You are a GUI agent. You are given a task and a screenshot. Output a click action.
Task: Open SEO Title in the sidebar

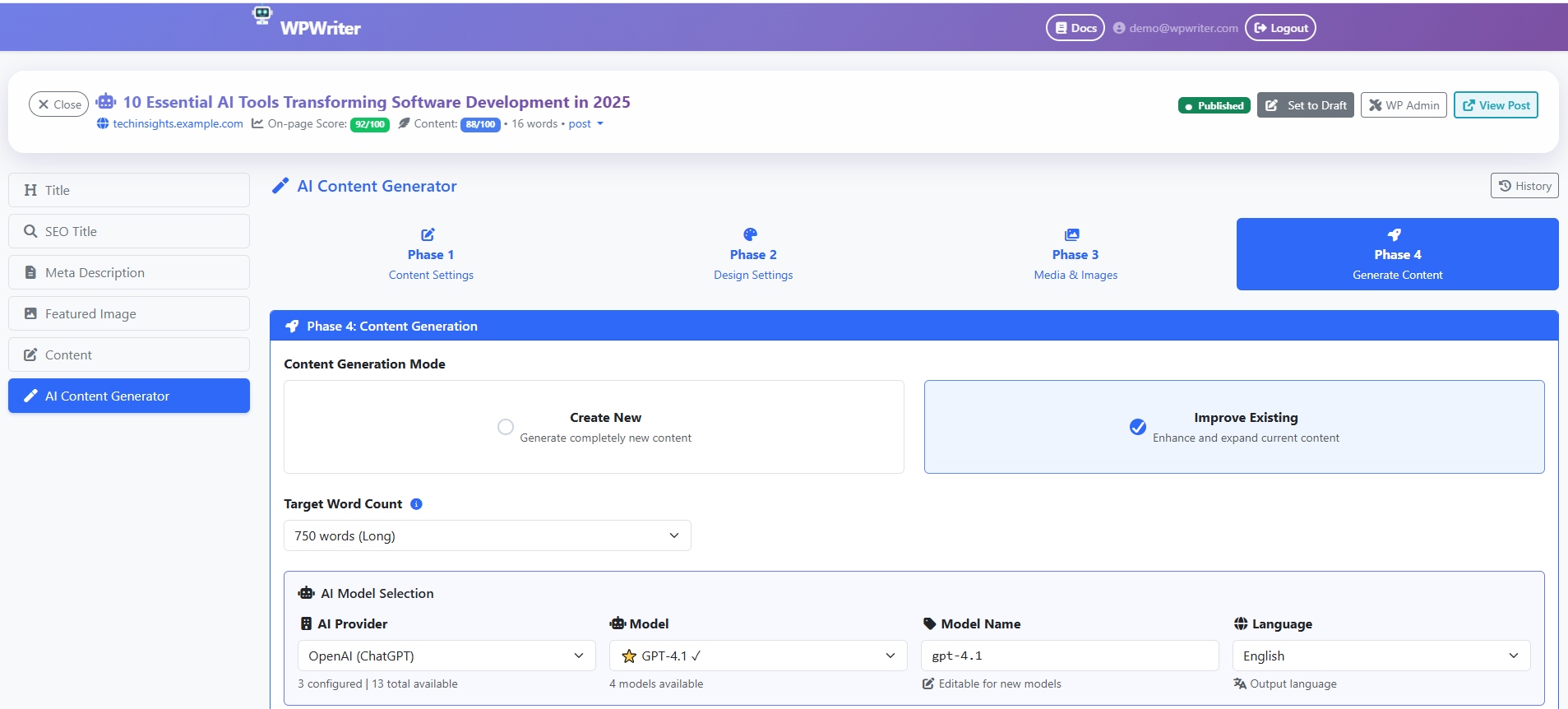129,231
